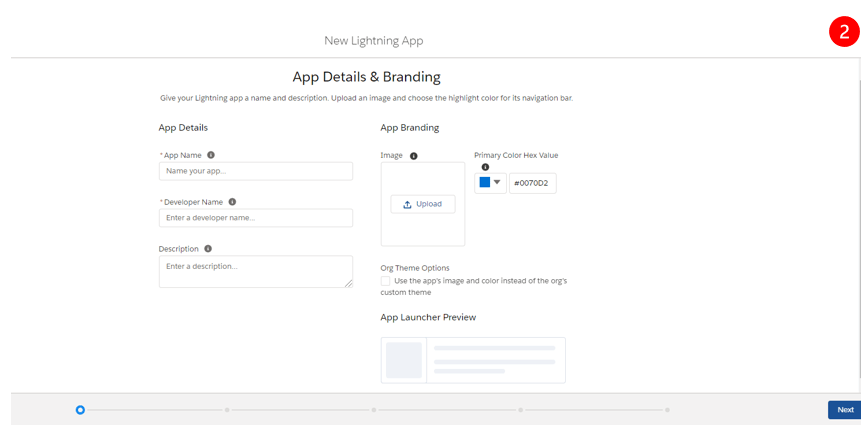
Task: Click the Next button
Action: point(845,410)
